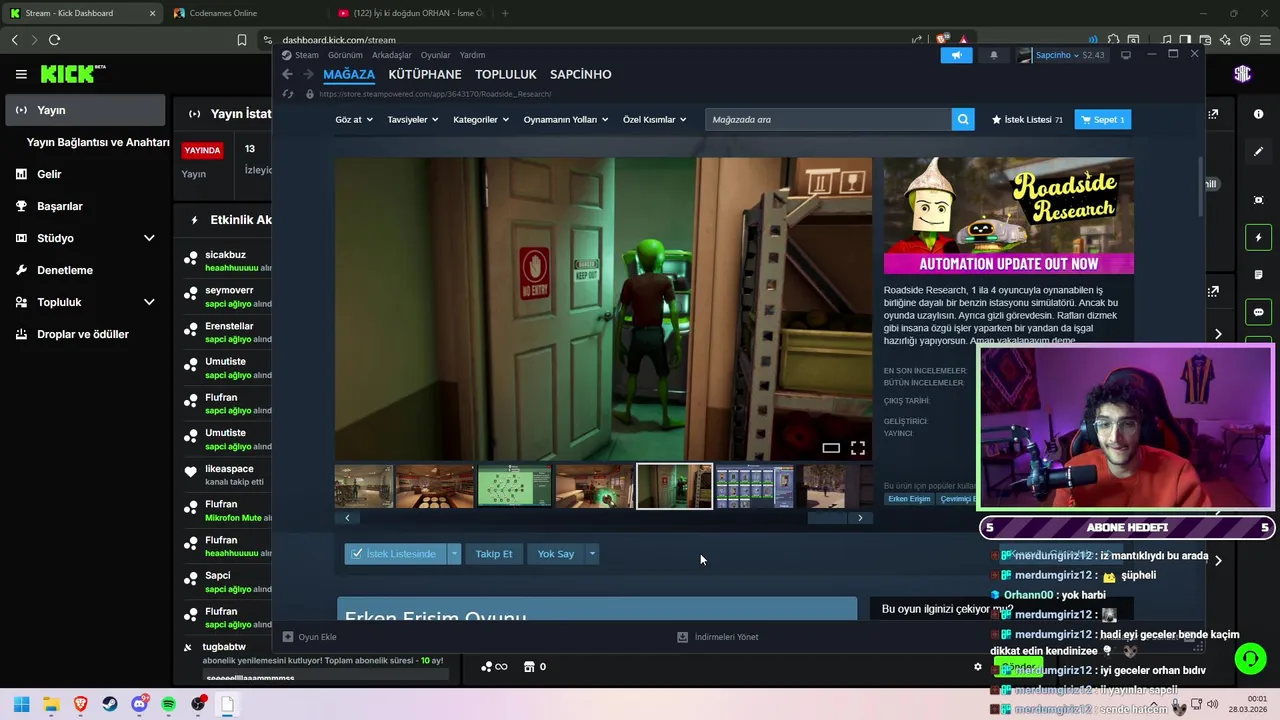
Task: Click the Takip Et button
Action: (493, 554)
